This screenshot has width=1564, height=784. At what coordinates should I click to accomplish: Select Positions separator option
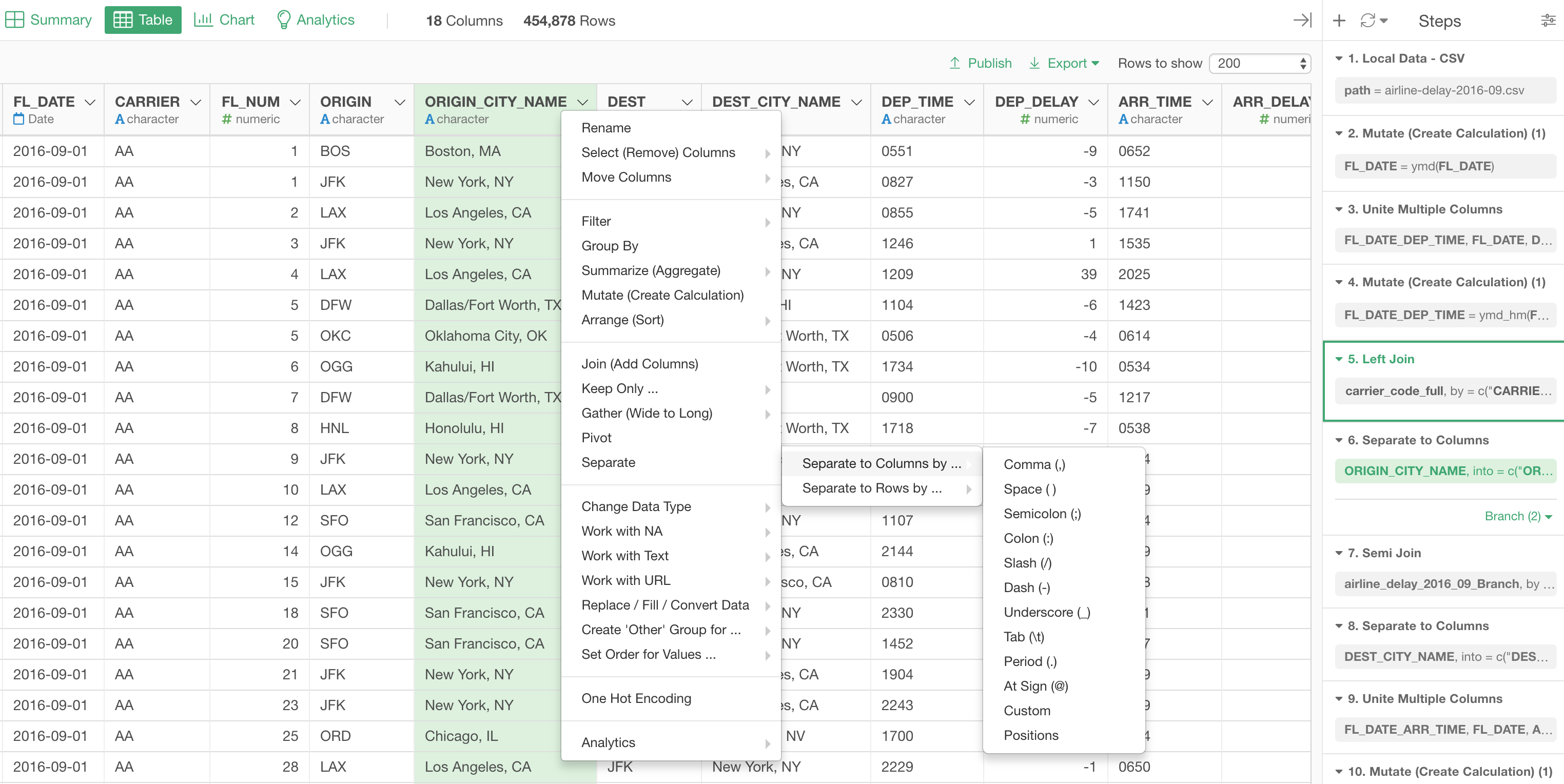click(x=1064, y=735)
